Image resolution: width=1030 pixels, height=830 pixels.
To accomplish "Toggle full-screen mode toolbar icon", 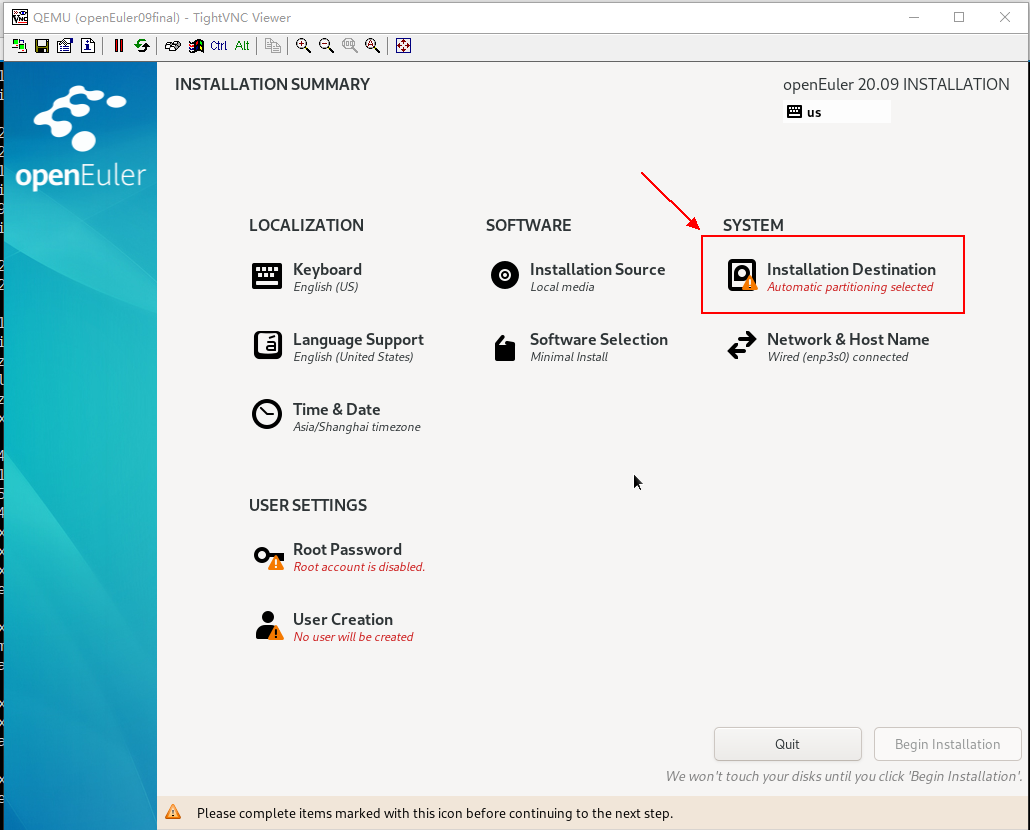I will 403,46.
